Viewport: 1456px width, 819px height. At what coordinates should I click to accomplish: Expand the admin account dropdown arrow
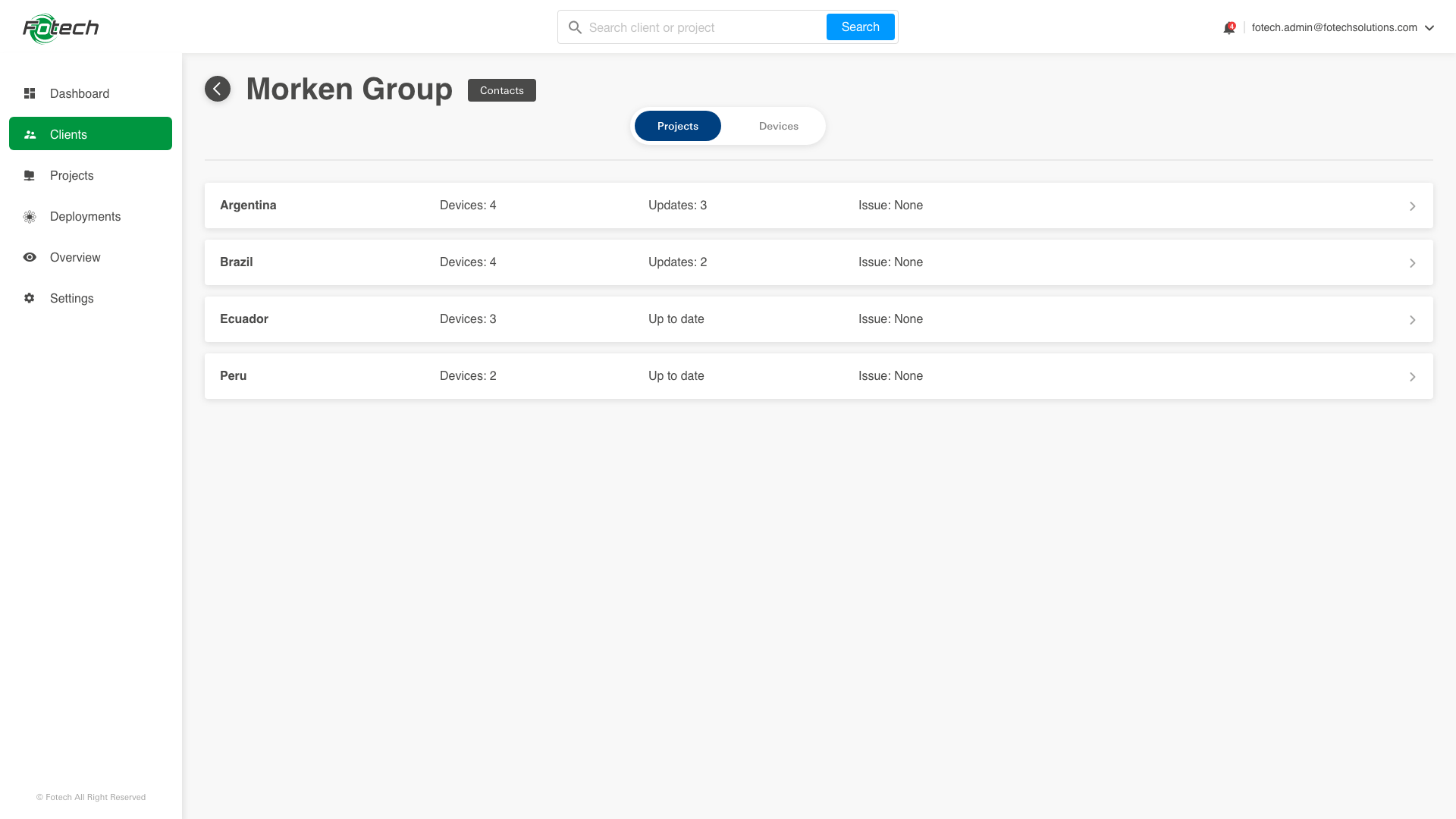pyautogui.click(x=1429, y=28)
